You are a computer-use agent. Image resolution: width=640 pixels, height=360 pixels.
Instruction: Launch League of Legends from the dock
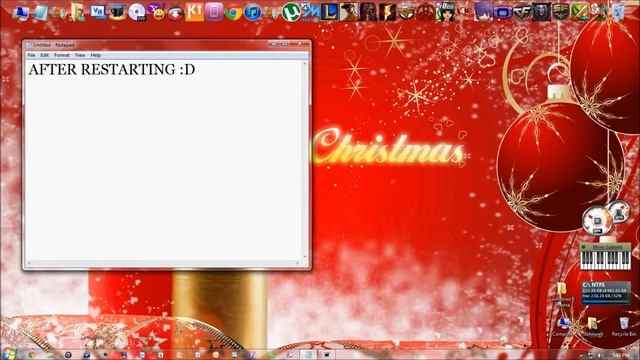coord(329,11)
